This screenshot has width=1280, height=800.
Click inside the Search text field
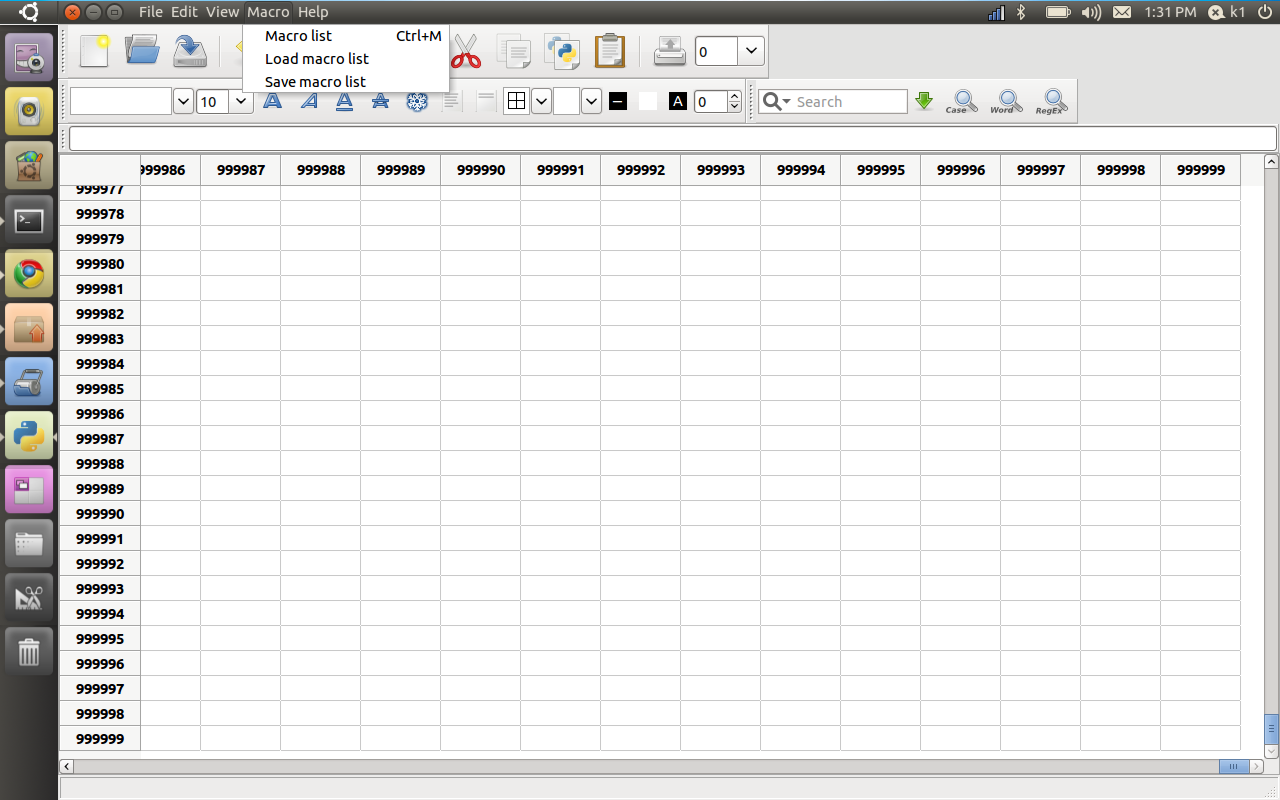pyautogui.click(x=848, y=101)
